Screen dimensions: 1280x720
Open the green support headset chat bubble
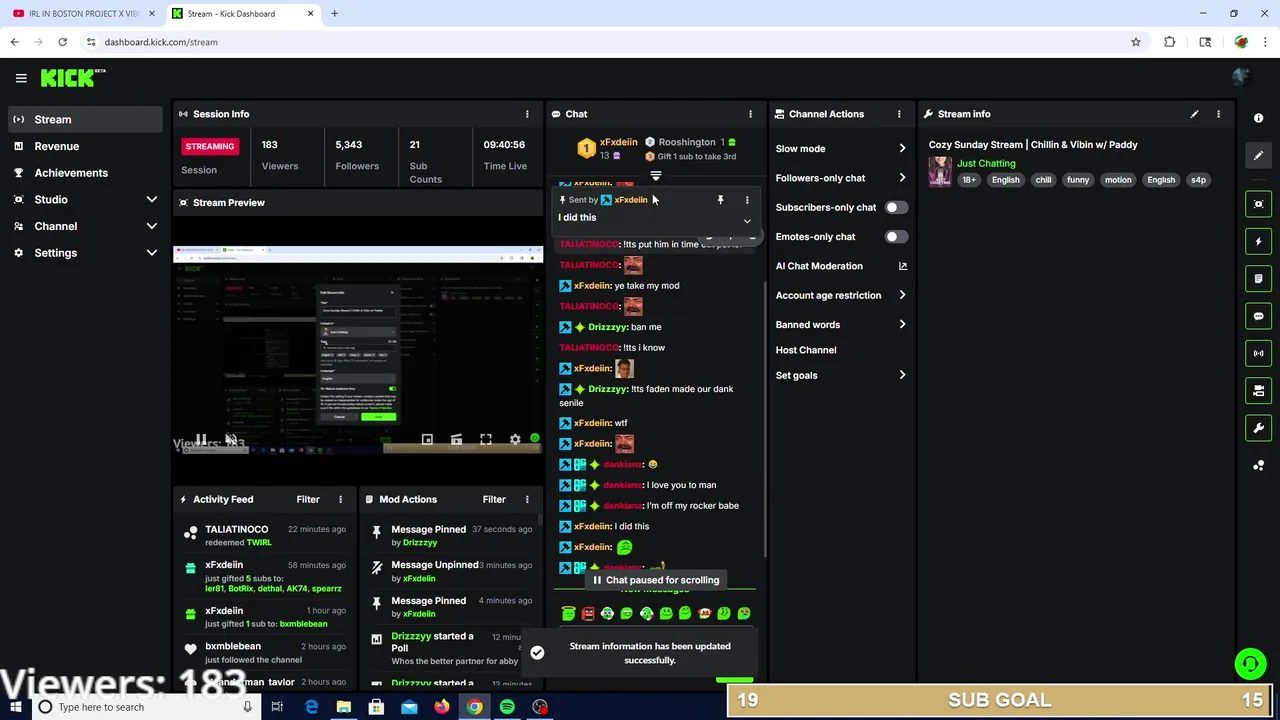tap(1250, 664)
